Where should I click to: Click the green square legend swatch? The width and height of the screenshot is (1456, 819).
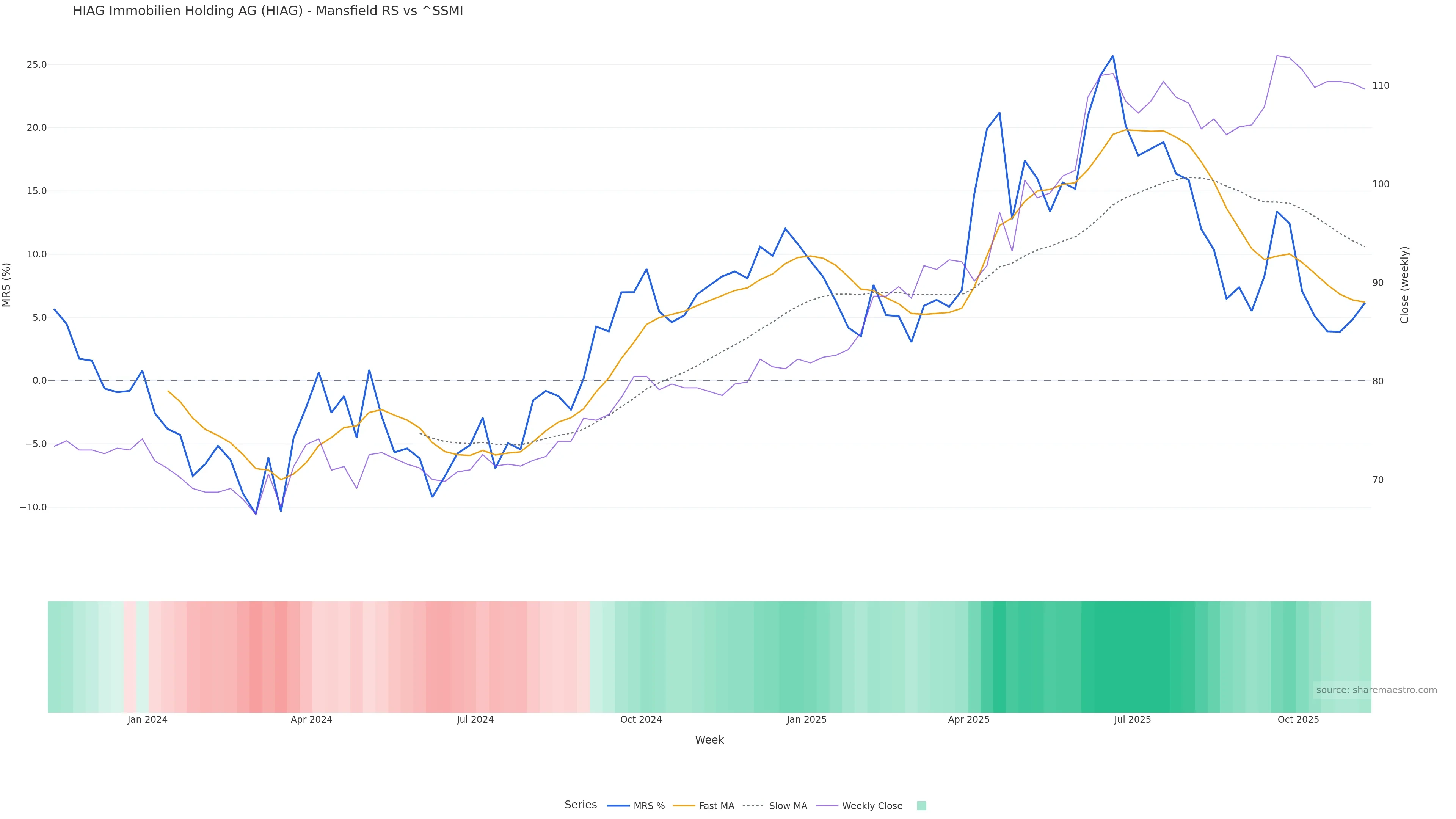point(921,806)
